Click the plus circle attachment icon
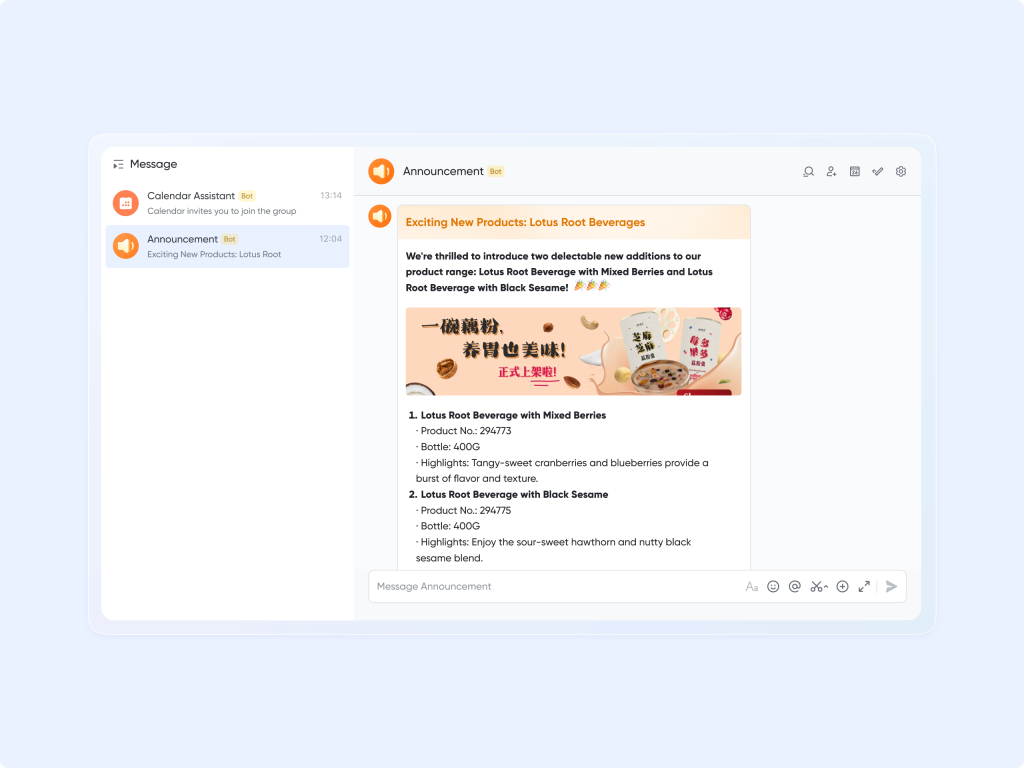Viewport: 1024px width, 768px height. (x=842, y=586)
